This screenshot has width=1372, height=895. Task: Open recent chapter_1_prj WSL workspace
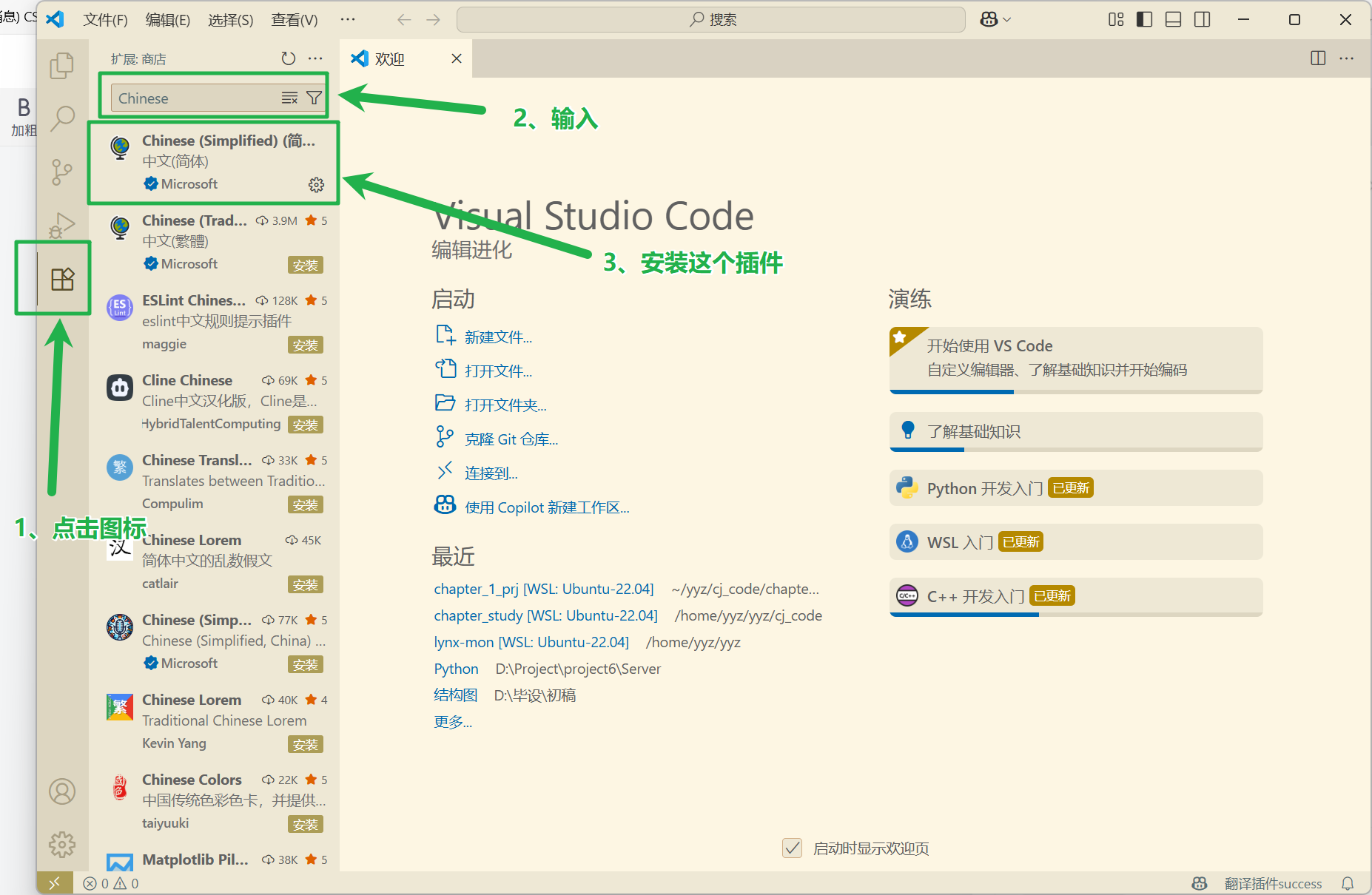coord(544,590)
